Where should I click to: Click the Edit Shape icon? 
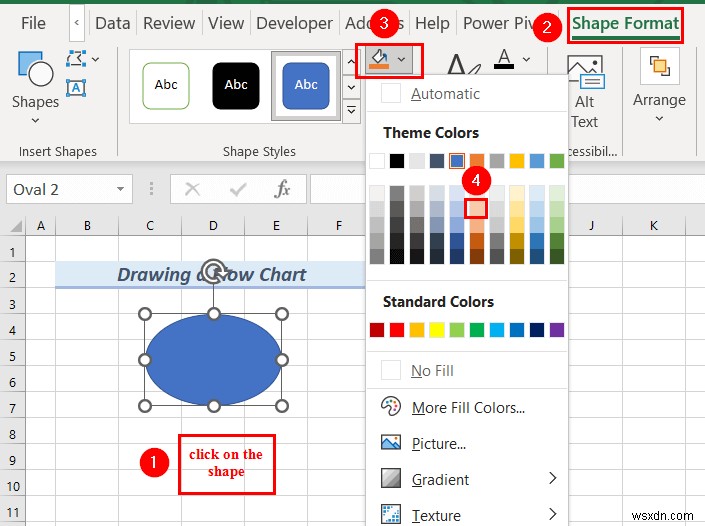click(x=76, y=59)
